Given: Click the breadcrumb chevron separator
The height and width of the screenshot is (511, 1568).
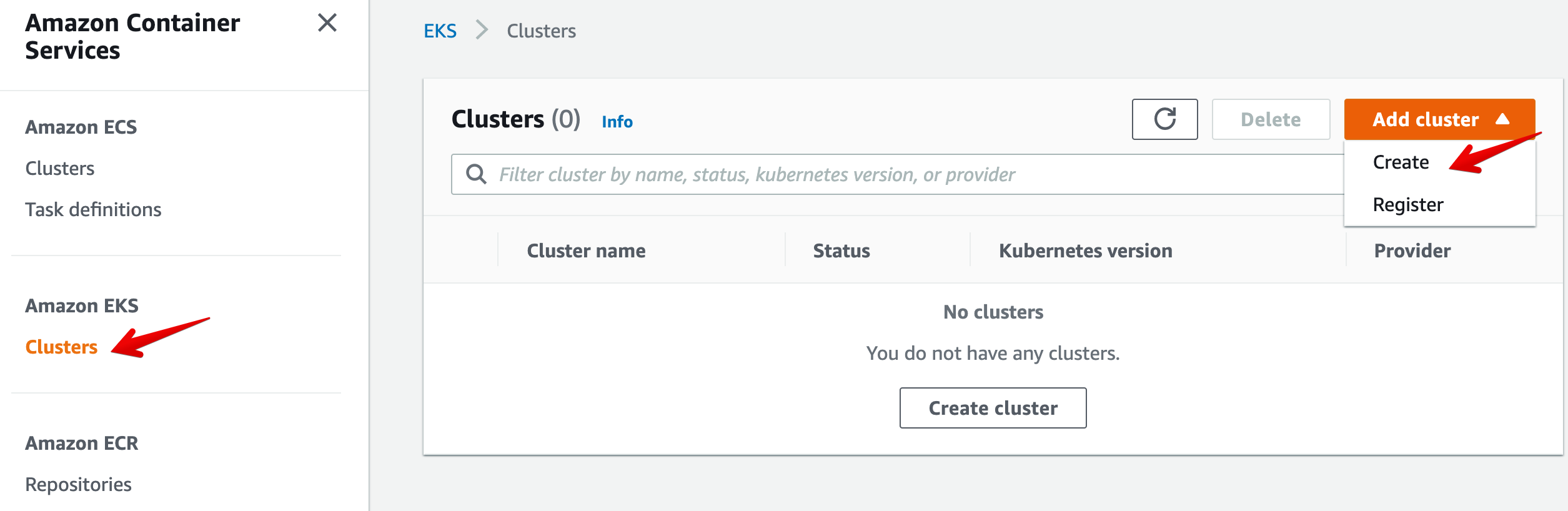Looking at the screenshot, I should click(481, 30).
